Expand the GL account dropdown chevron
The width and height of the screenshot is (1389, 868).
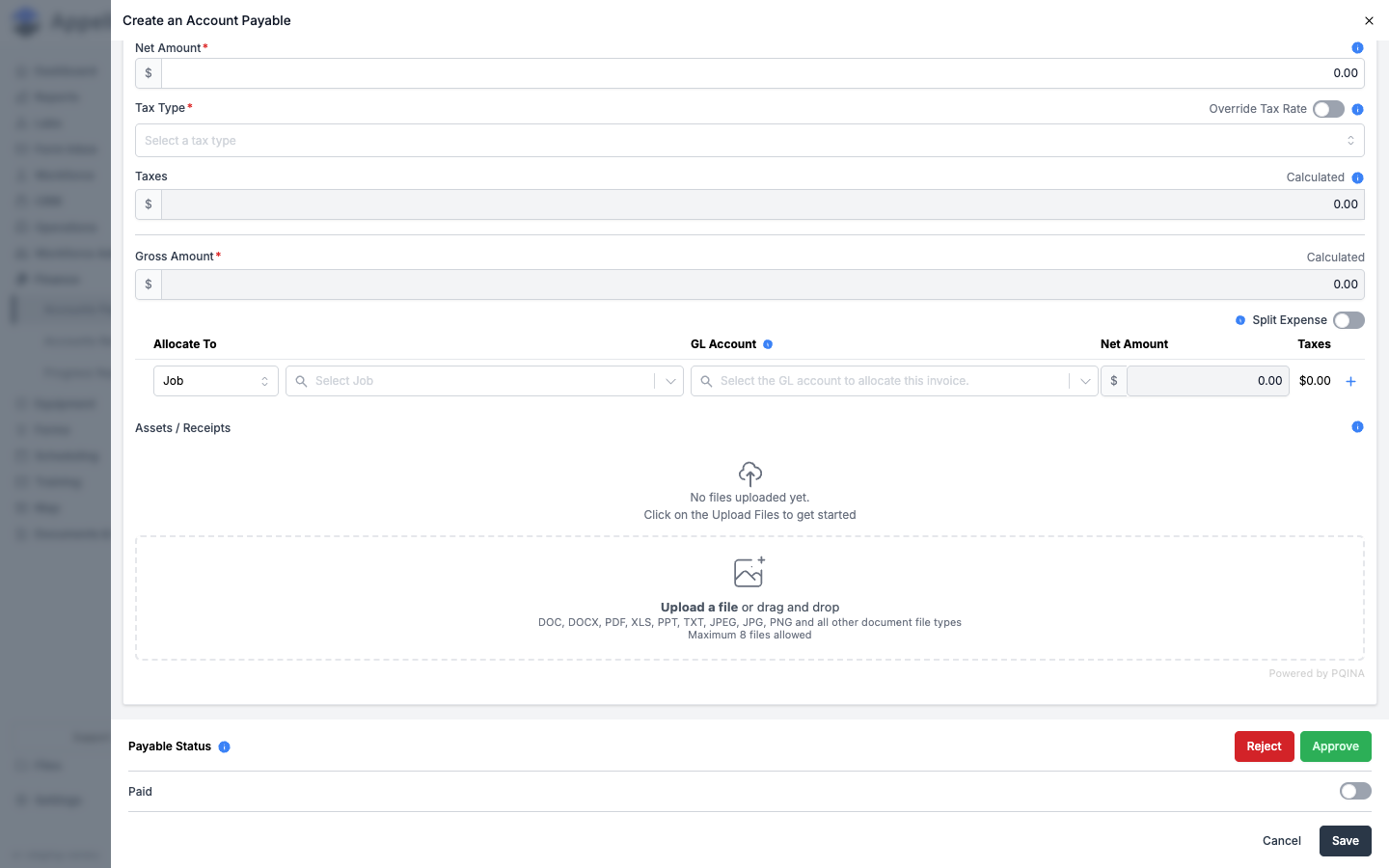click(1085, 381)
